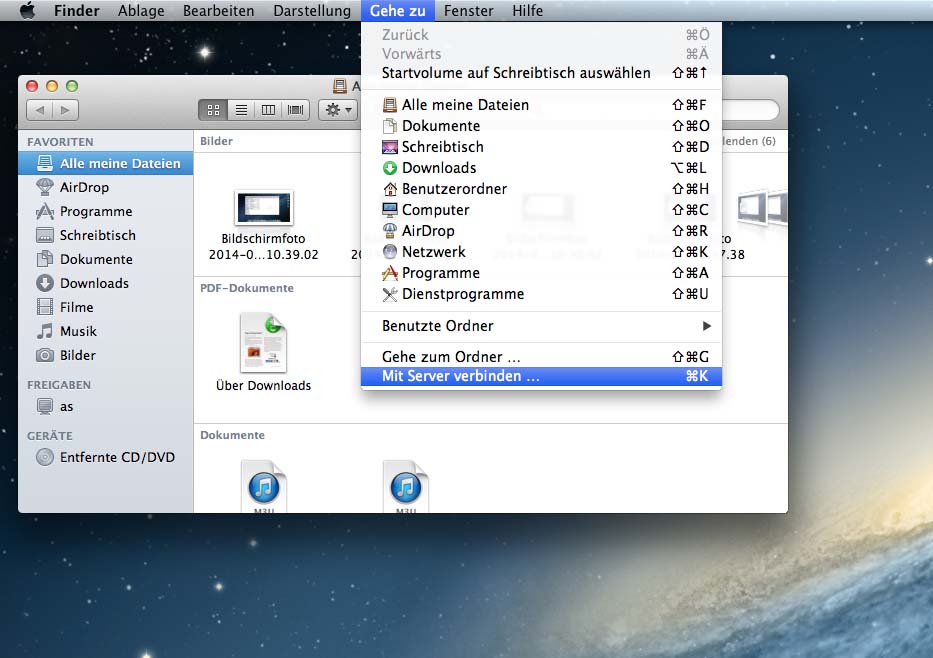Viewport: 933px width, 658px height.
Task: Switch to column view mode
Action: [268, 110]
